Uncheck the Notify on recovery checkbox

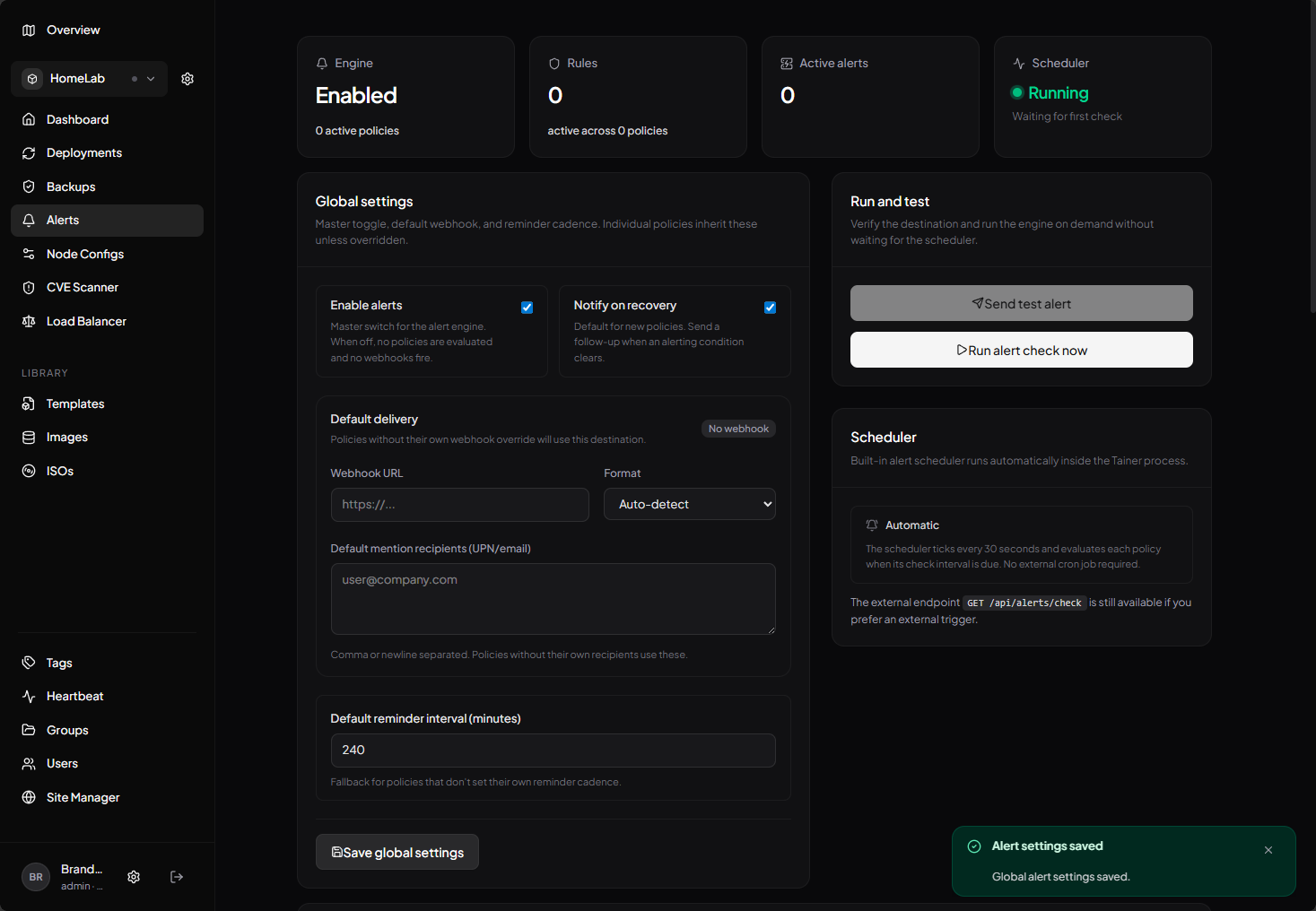770,308
